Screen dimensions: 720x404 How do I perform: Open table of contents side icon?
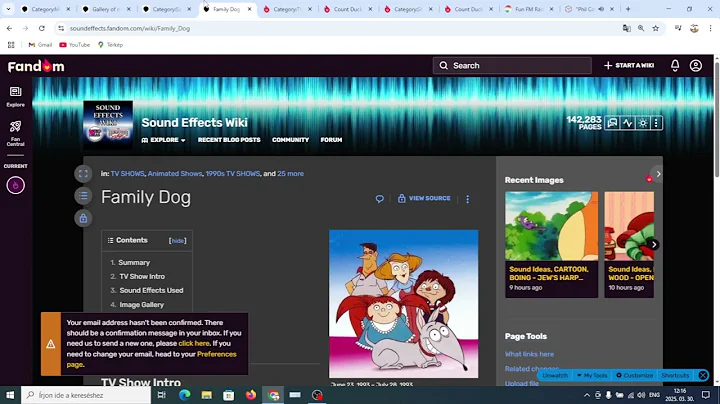click(83, 196)
